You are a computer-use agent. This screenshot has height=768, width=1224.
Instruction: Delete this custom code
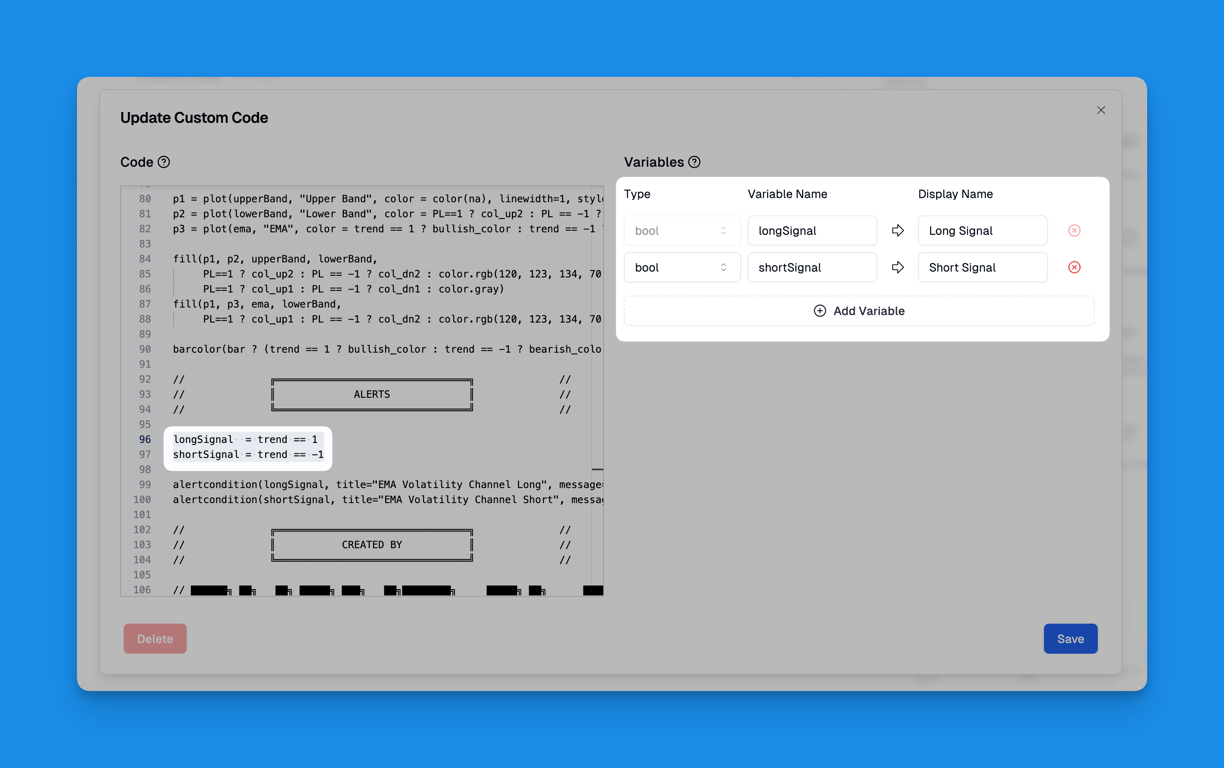pyautogui.click(x=155, y=639)
